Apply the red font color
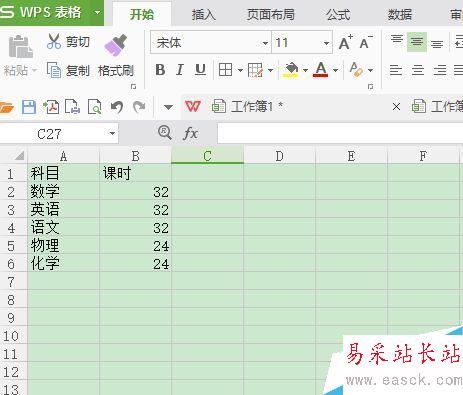This screenshot has width=463, height=395. (x=321, y=70)
